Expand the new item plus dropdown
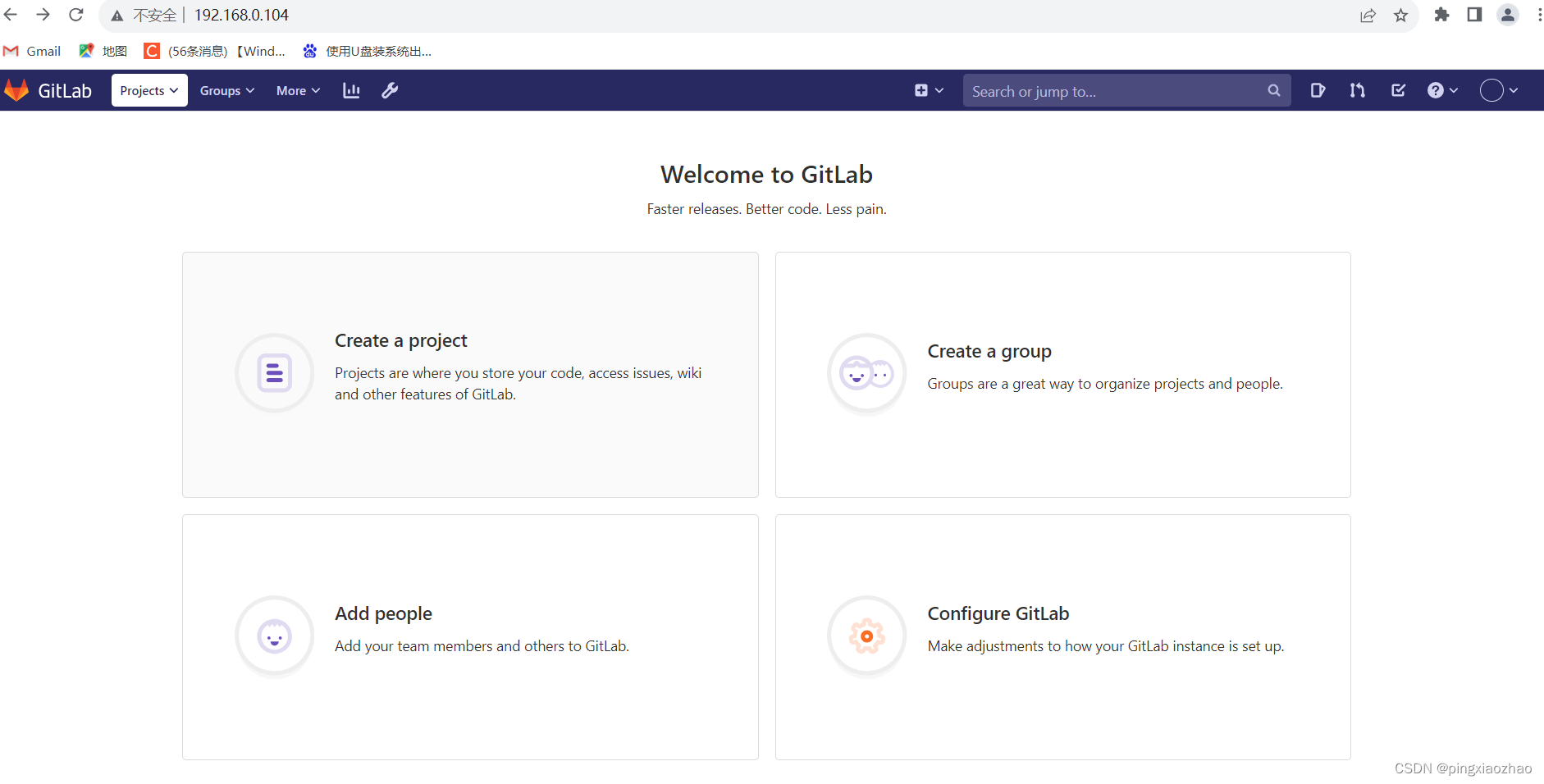Image resolution: width=1544 pixels, height=784 pixels. point(930,90)
